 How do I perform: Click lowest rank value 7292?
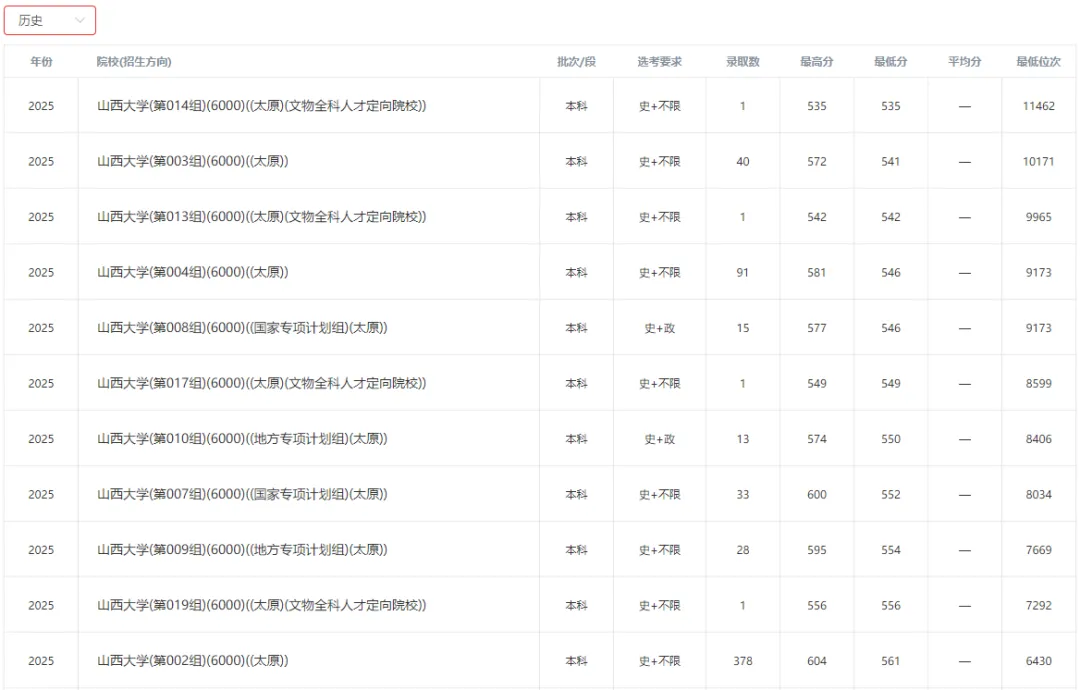click(1039, 605)
